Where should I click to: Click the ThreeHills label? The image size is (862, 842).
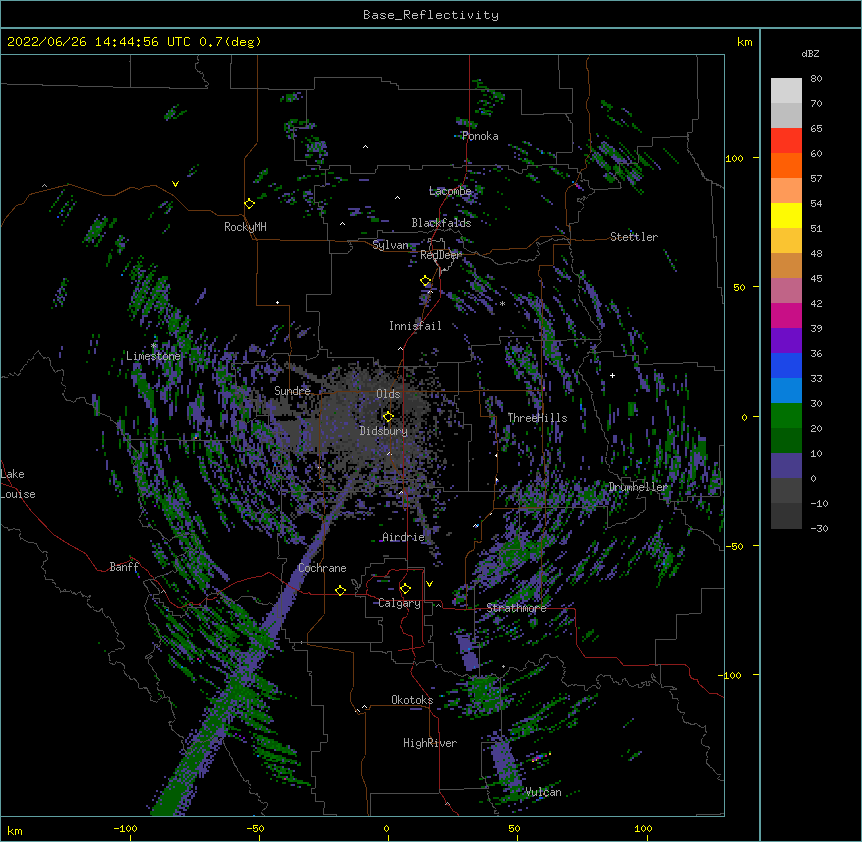coord(537,418)
